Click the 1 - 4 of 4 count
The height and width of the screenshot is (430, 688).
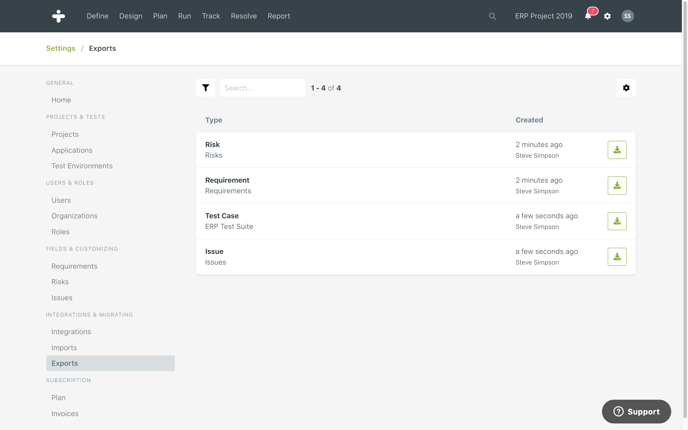click(326, 88)
